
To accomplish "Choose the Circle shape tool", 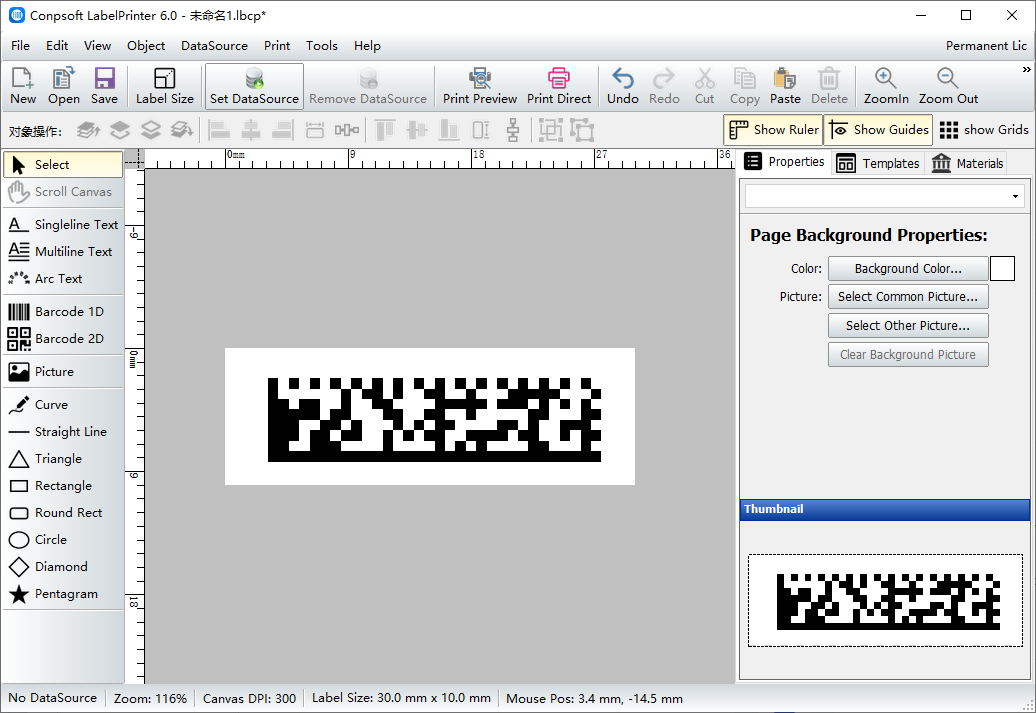I will [63, 540].
